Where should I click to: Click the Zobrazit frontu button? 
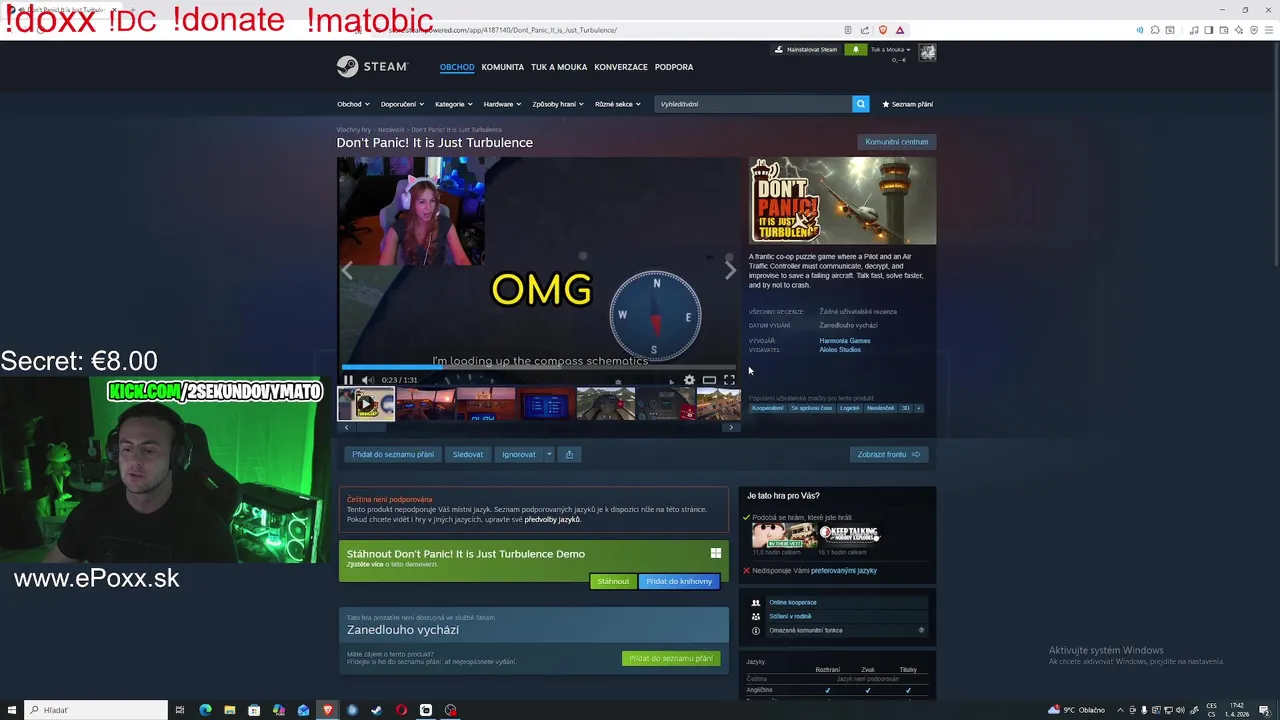[889, 454]
